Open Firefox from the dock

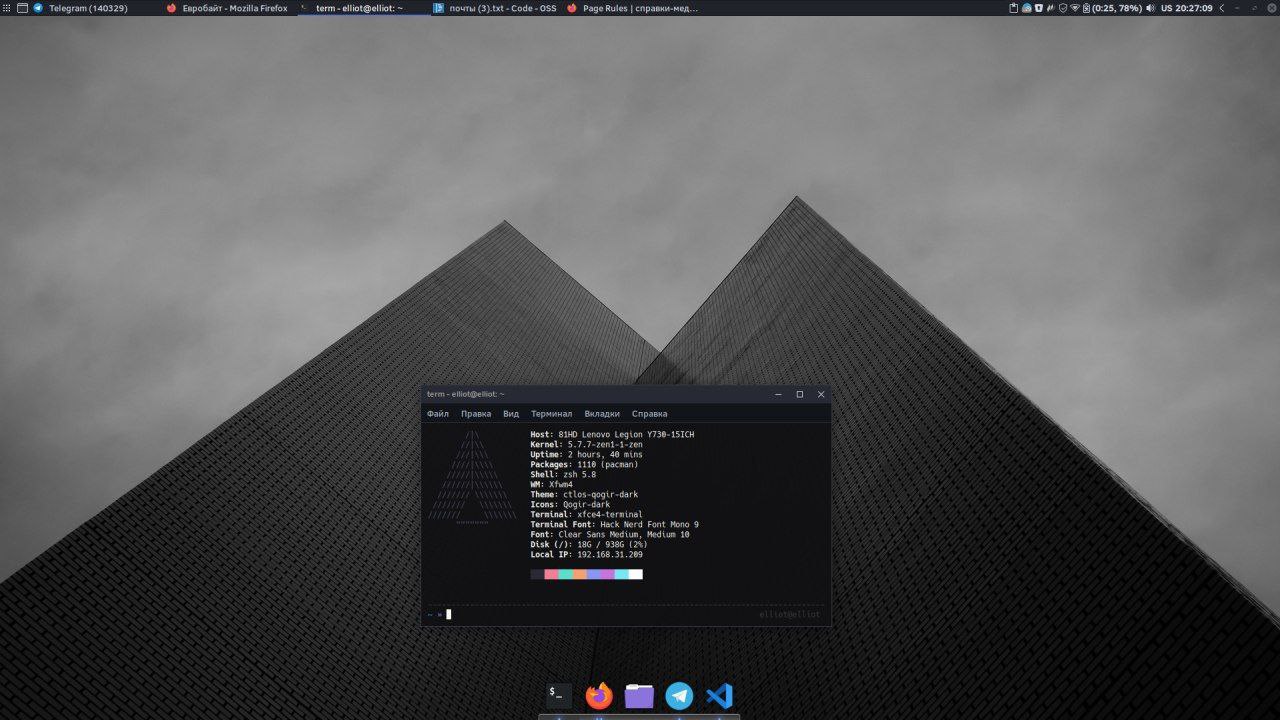pyautogui.click(x=599, y=695)
